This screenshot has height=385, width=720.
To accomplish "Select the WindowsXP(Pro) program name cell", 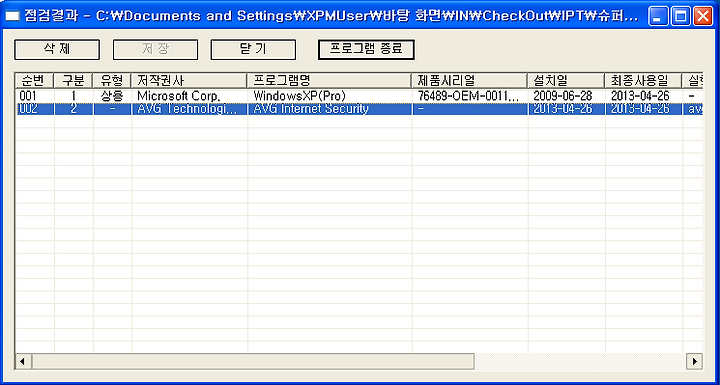I will coord(330,96).
